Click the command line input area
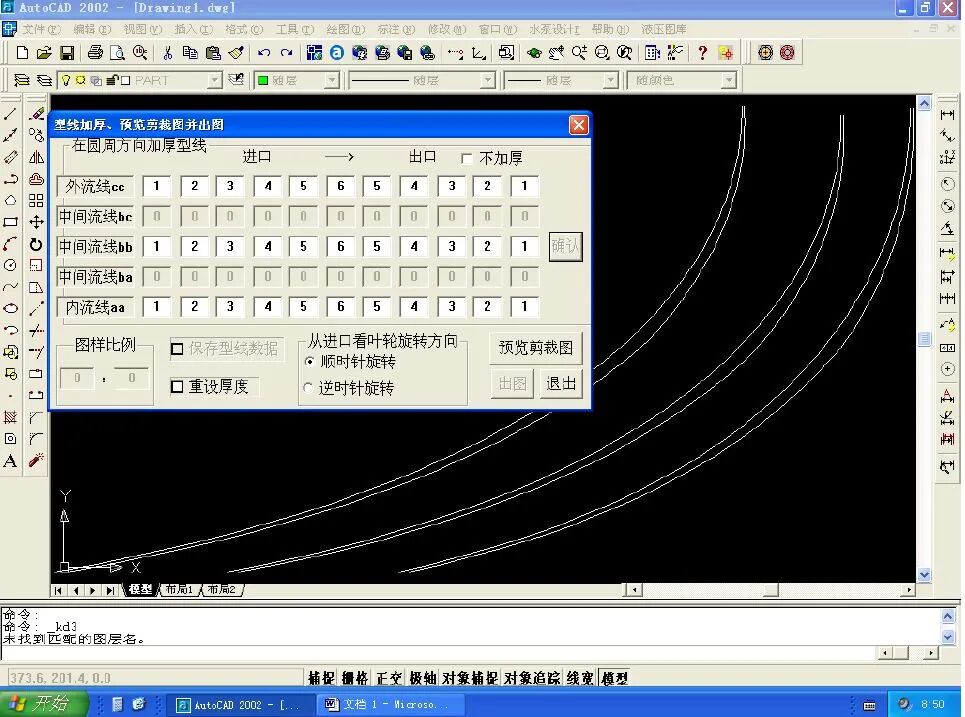 pos(440,653)
